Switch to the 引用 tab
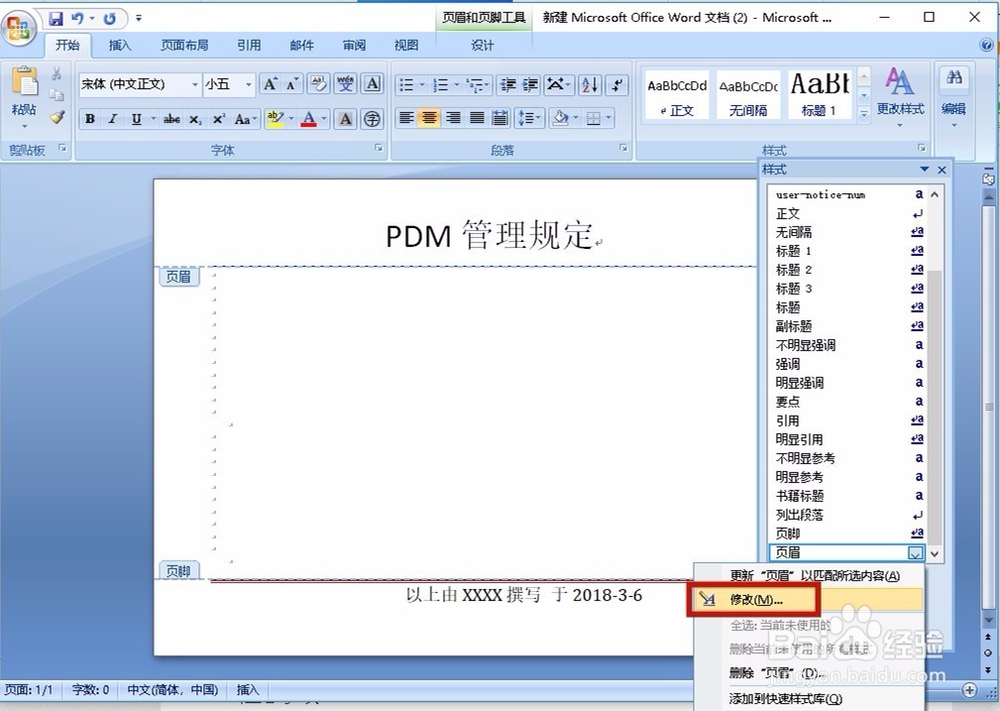Viewport: 1000px width, 711px height. [249, 45]
